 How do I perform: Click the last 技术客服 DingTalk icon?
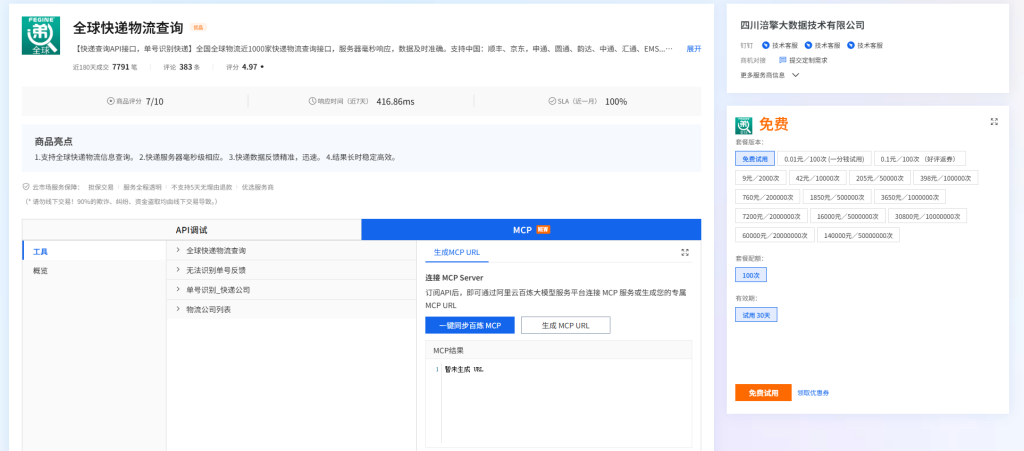(x=850, y=46)
